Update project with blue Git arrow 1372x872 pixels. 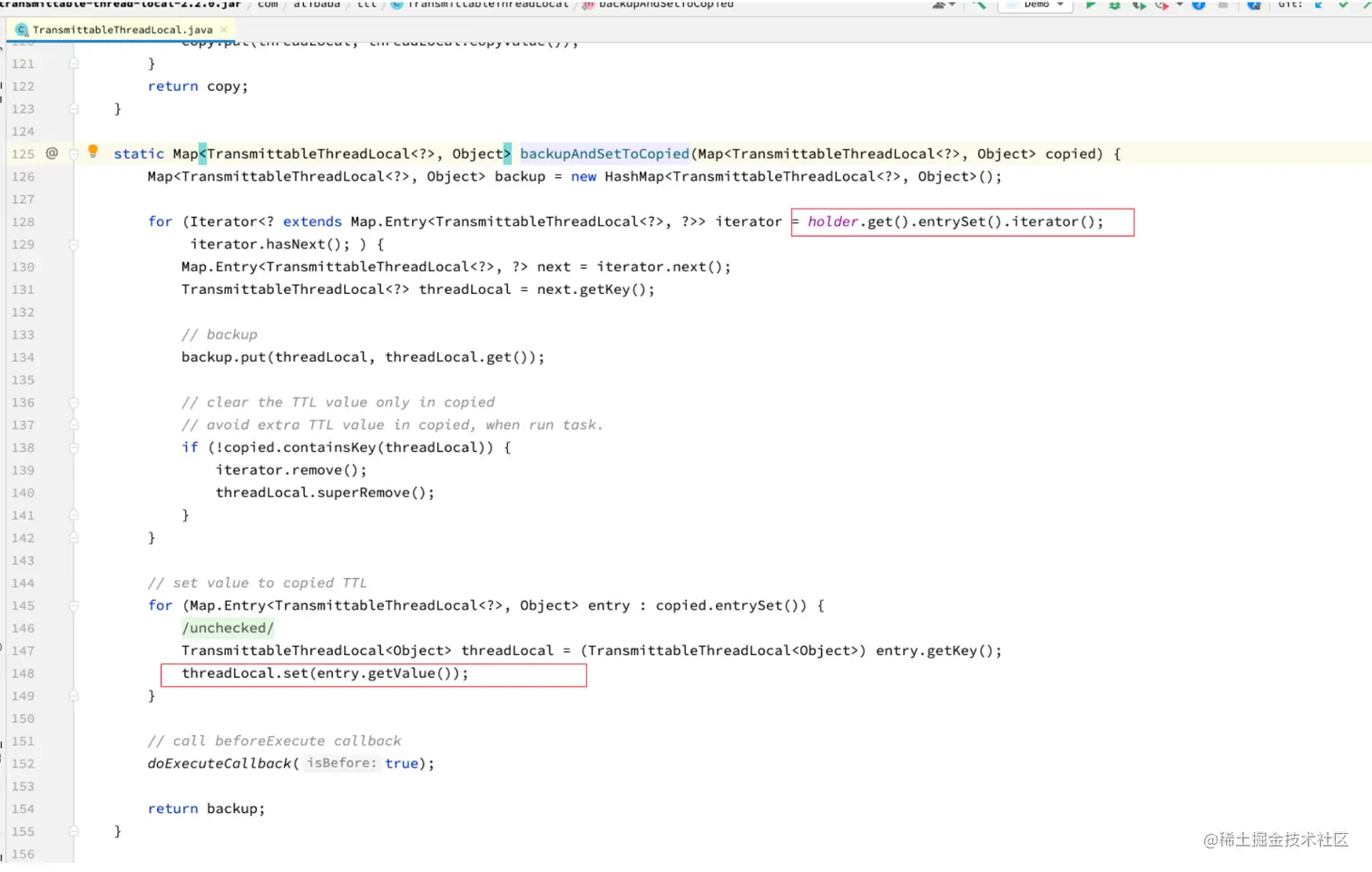[1318, 5]
